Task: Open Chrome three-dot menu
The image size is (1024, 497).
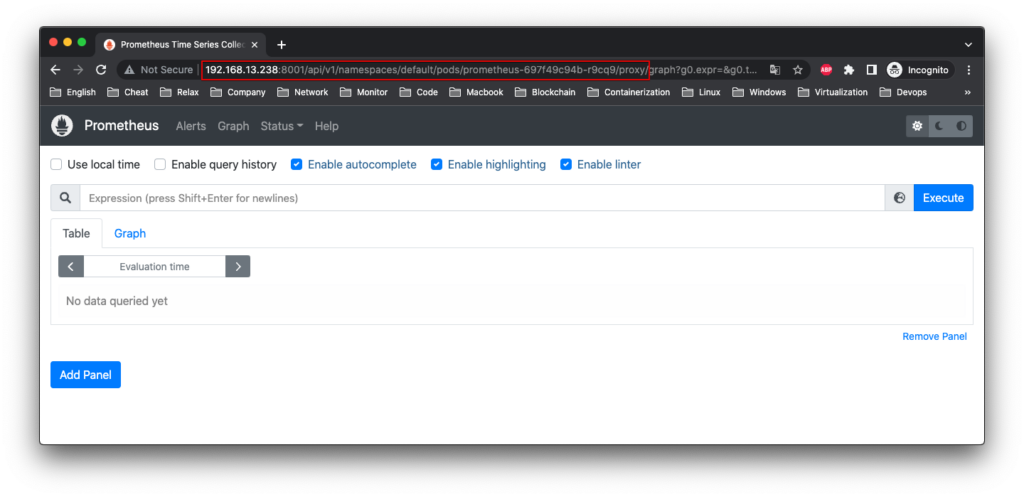Action: click(968, 70)
